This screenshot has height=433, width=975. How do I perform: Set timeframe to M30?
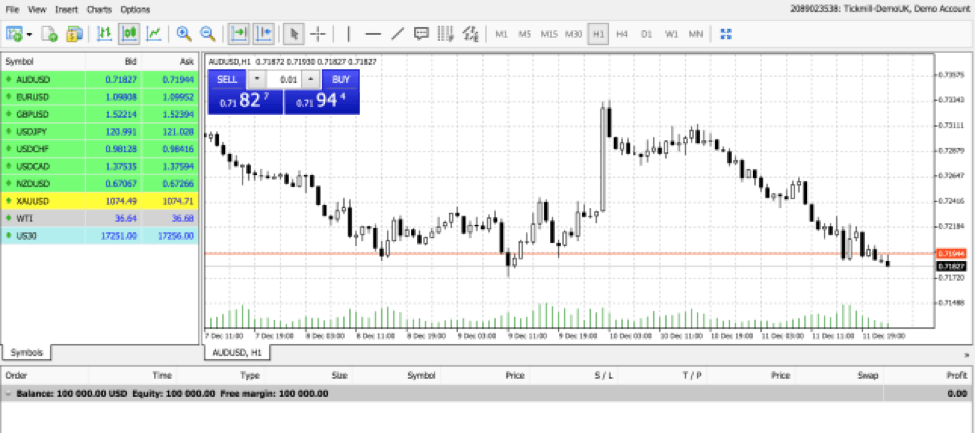(573, 34)
